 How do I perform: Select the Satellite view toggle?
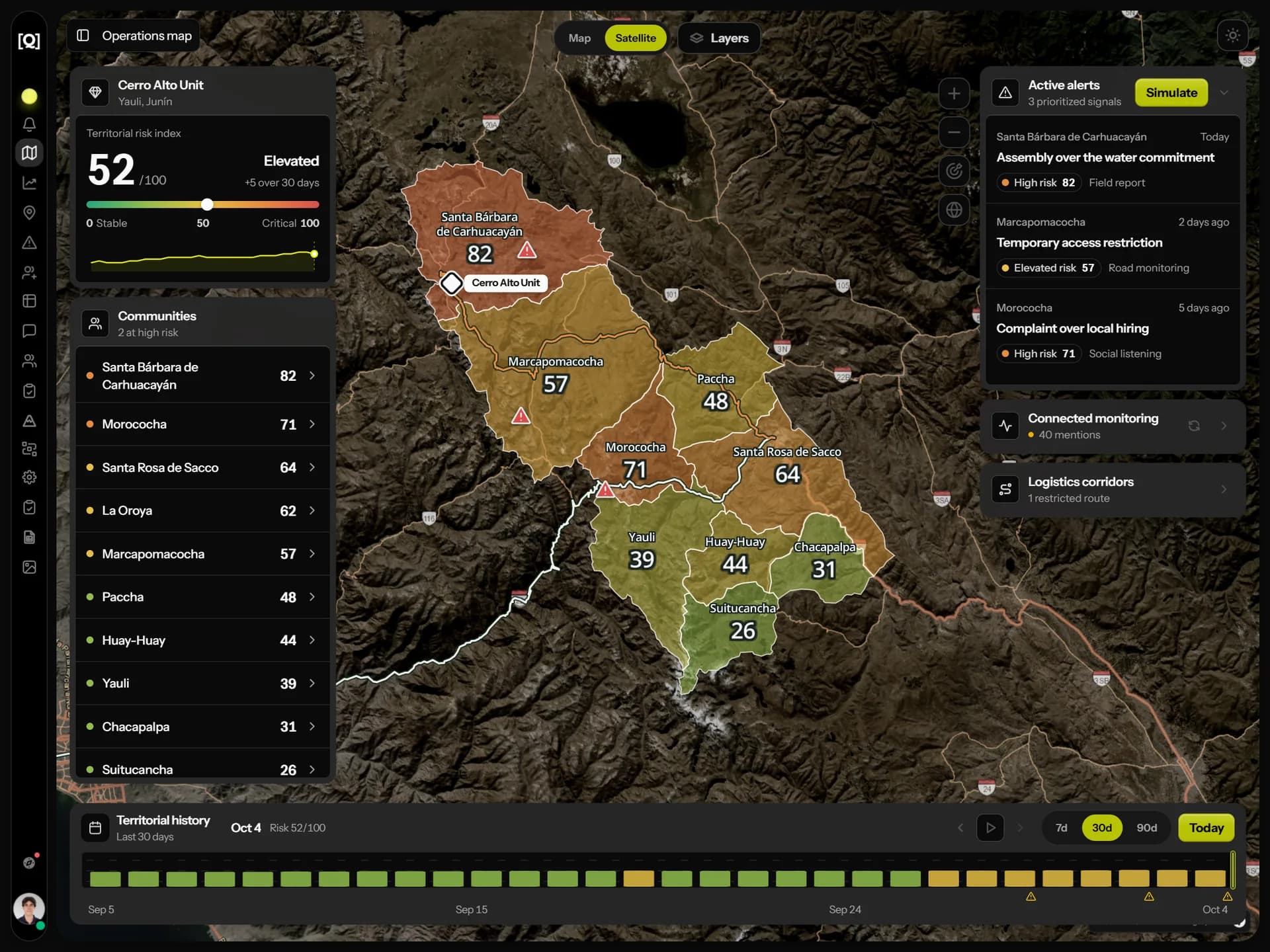pyautogui.click(x=635, y=38)
